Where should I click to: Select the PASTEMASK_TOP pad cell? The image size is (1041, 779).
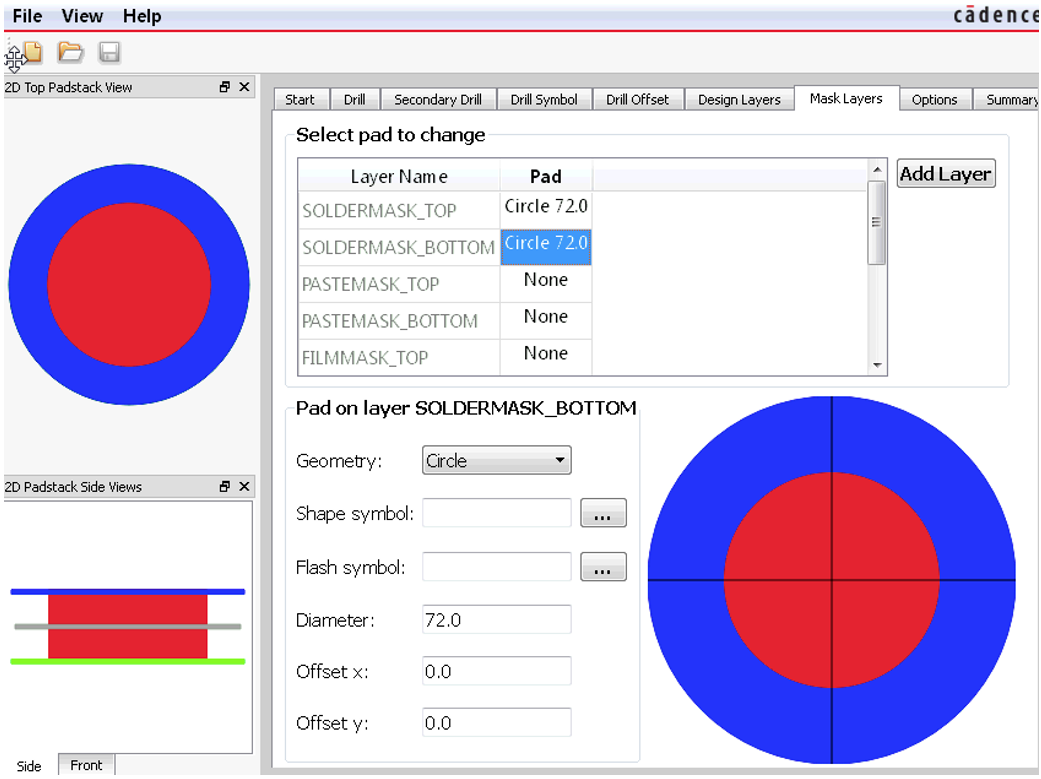(546, 282)
